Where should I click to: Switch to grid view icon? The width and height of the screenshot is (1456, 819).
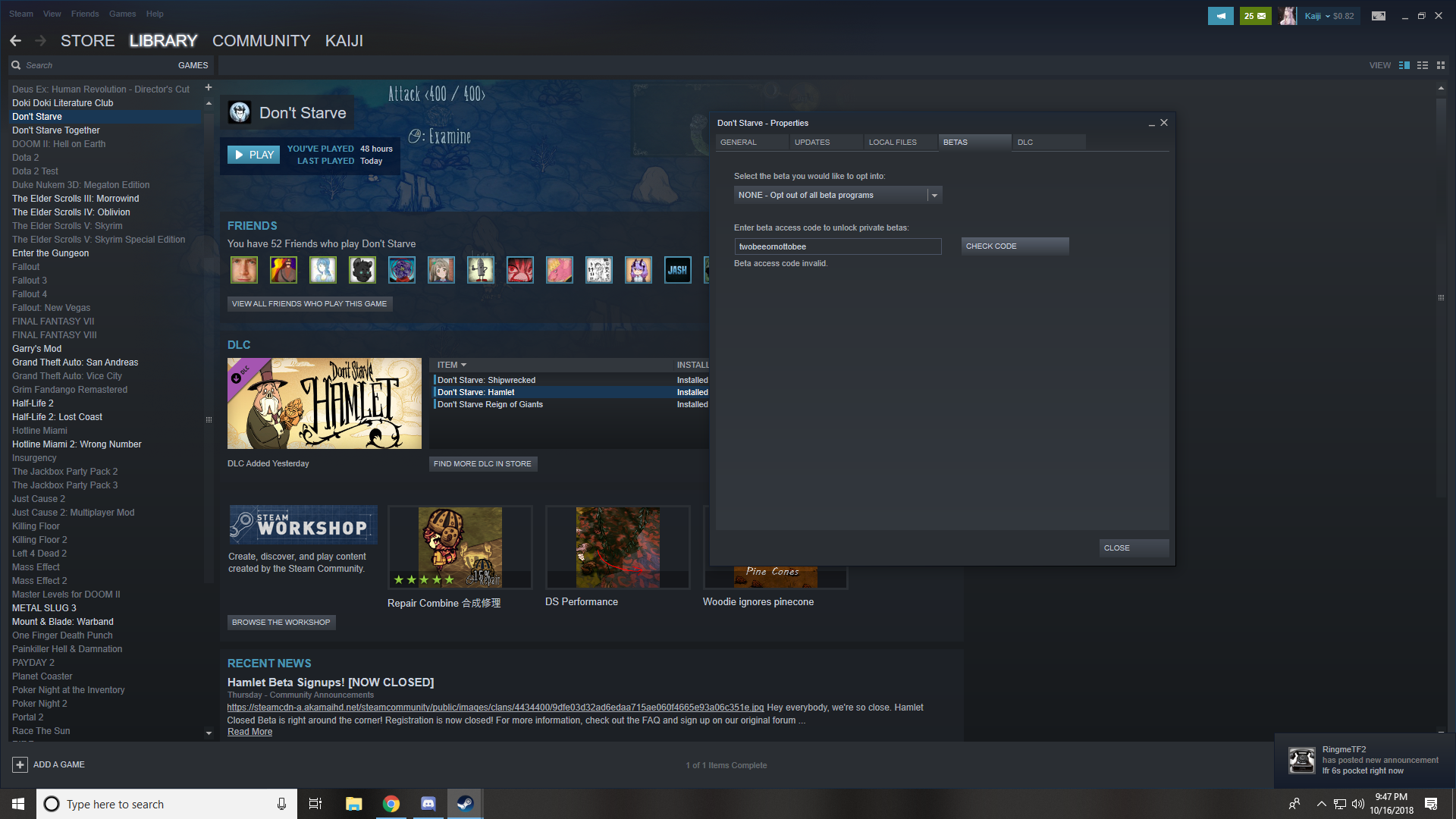1441,65
